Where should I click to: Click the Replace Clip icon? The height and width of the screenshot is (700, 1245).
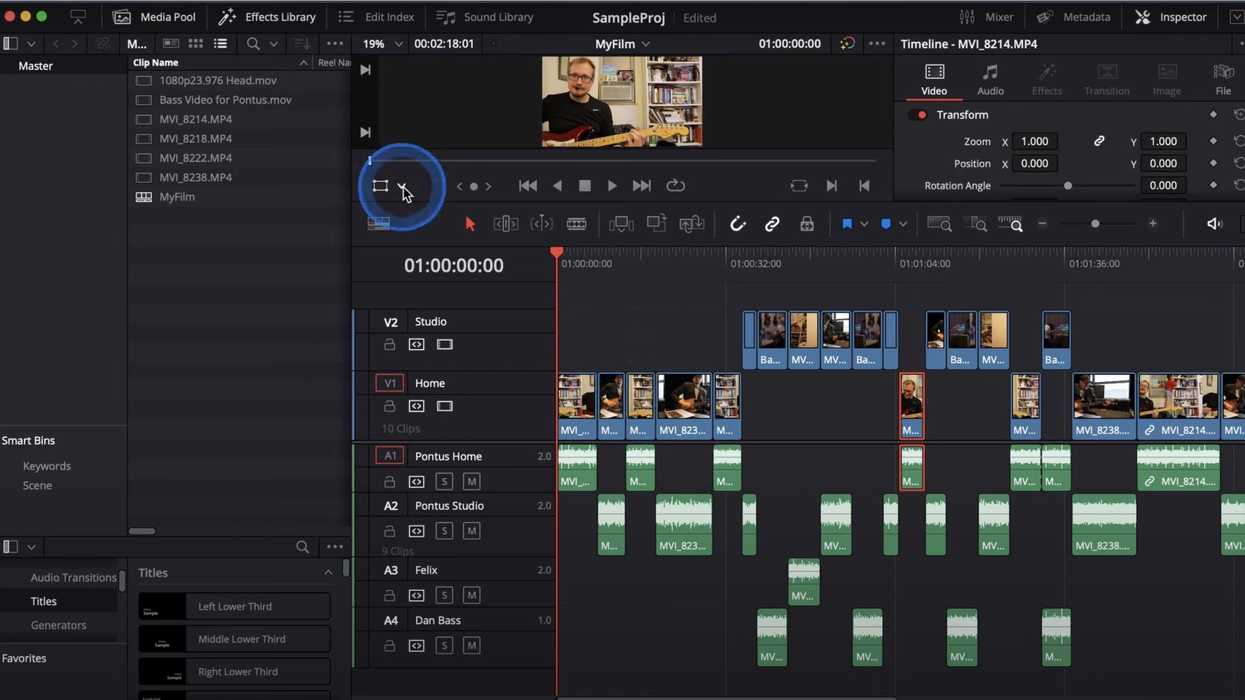(692, 224)
